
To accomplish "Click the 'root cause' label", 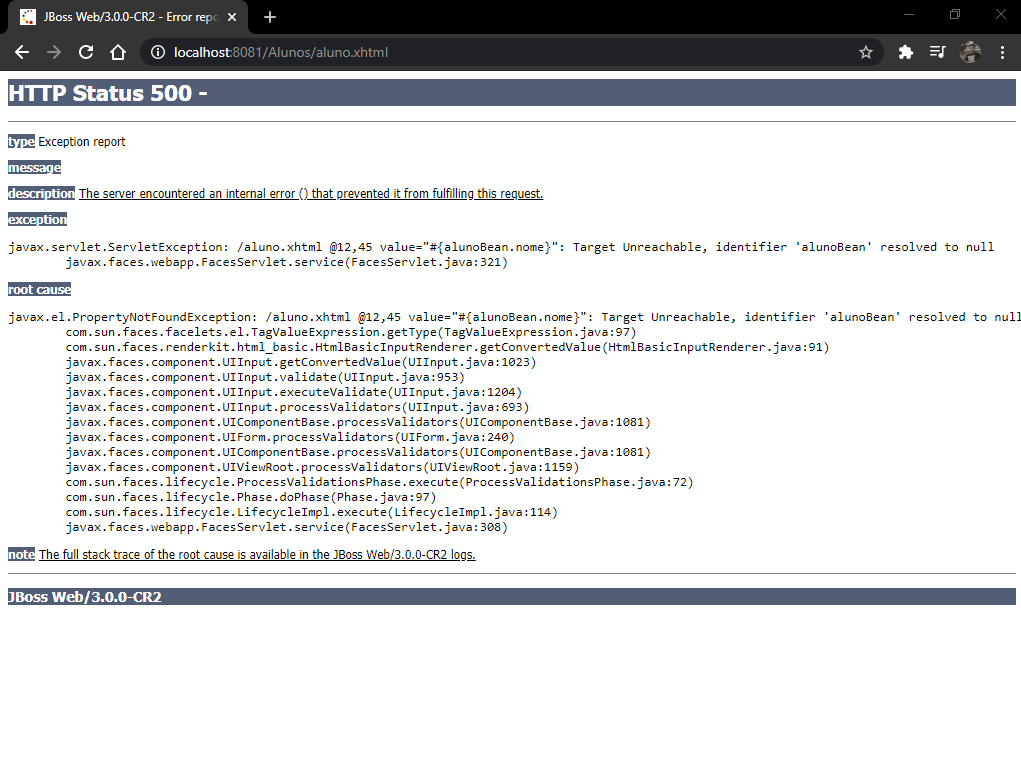I will click(x=39, y=290).
